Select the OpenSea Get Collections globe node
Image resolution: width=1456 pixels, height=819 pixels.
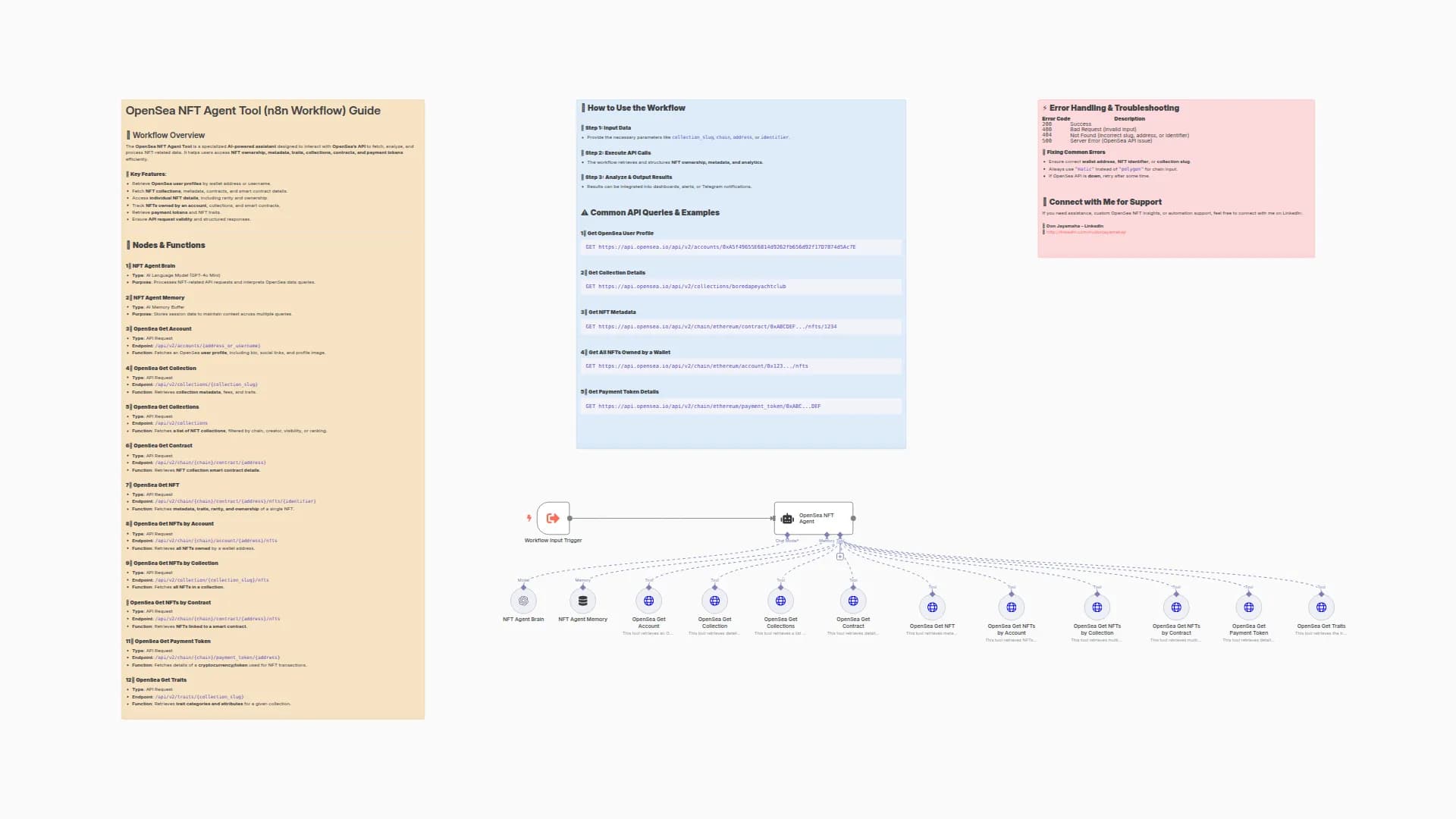(780, 601)
